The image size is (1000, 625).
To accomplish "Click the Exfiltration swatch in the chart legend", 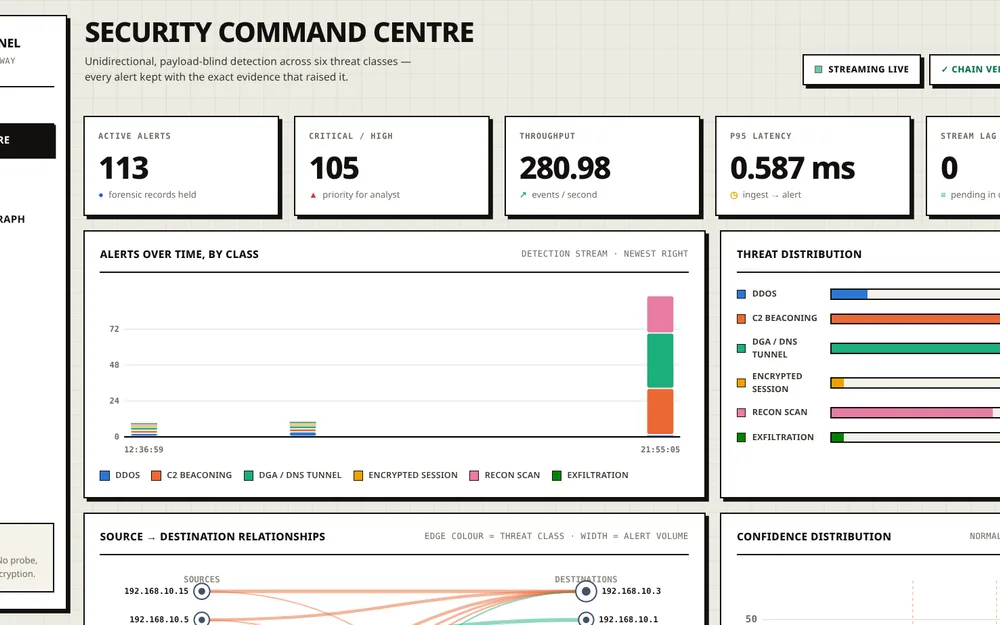I will pyautogui.click(x=557, y=476).
